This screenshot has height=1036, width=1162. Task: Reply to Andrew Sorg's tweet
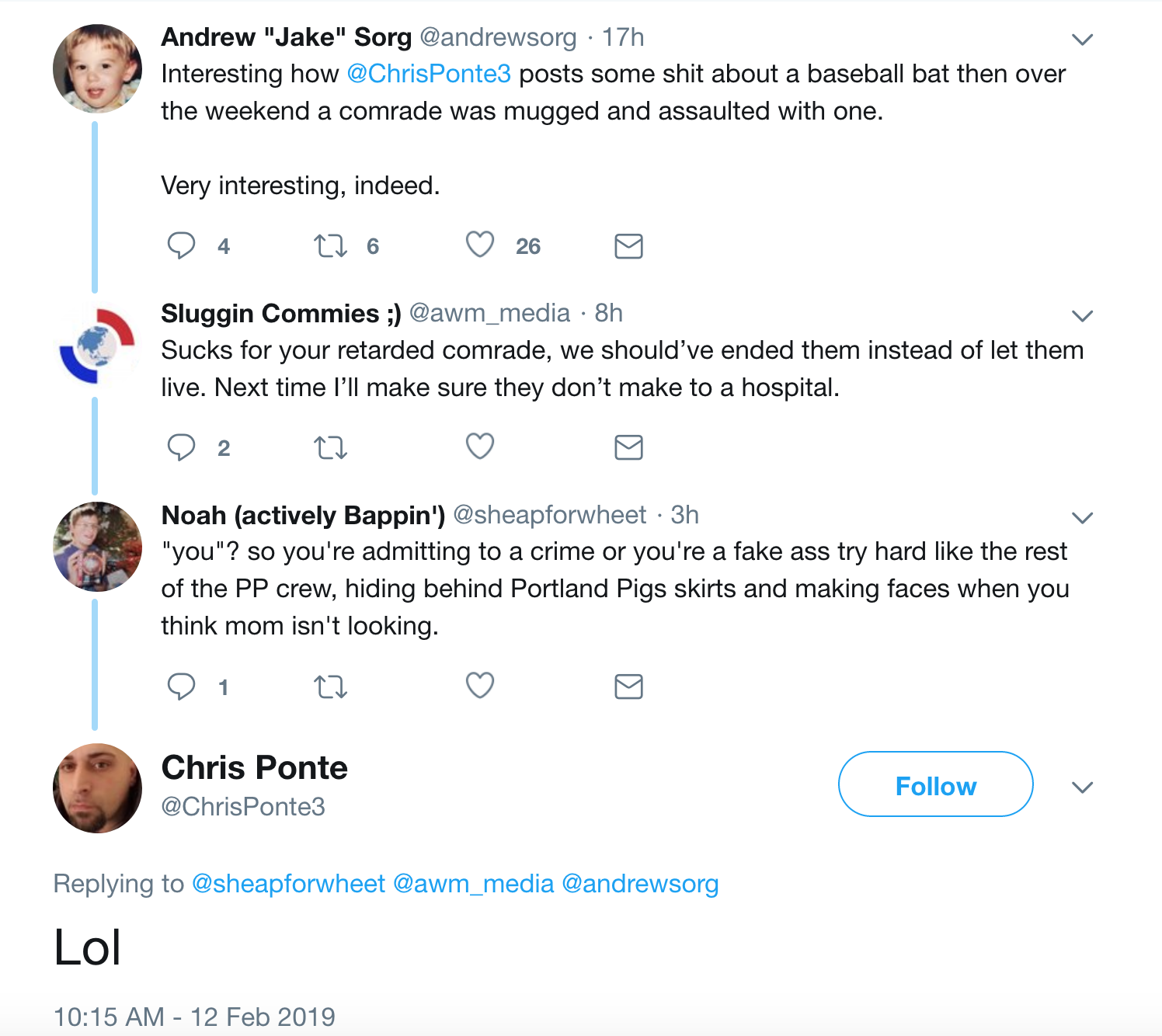(182, 245)
